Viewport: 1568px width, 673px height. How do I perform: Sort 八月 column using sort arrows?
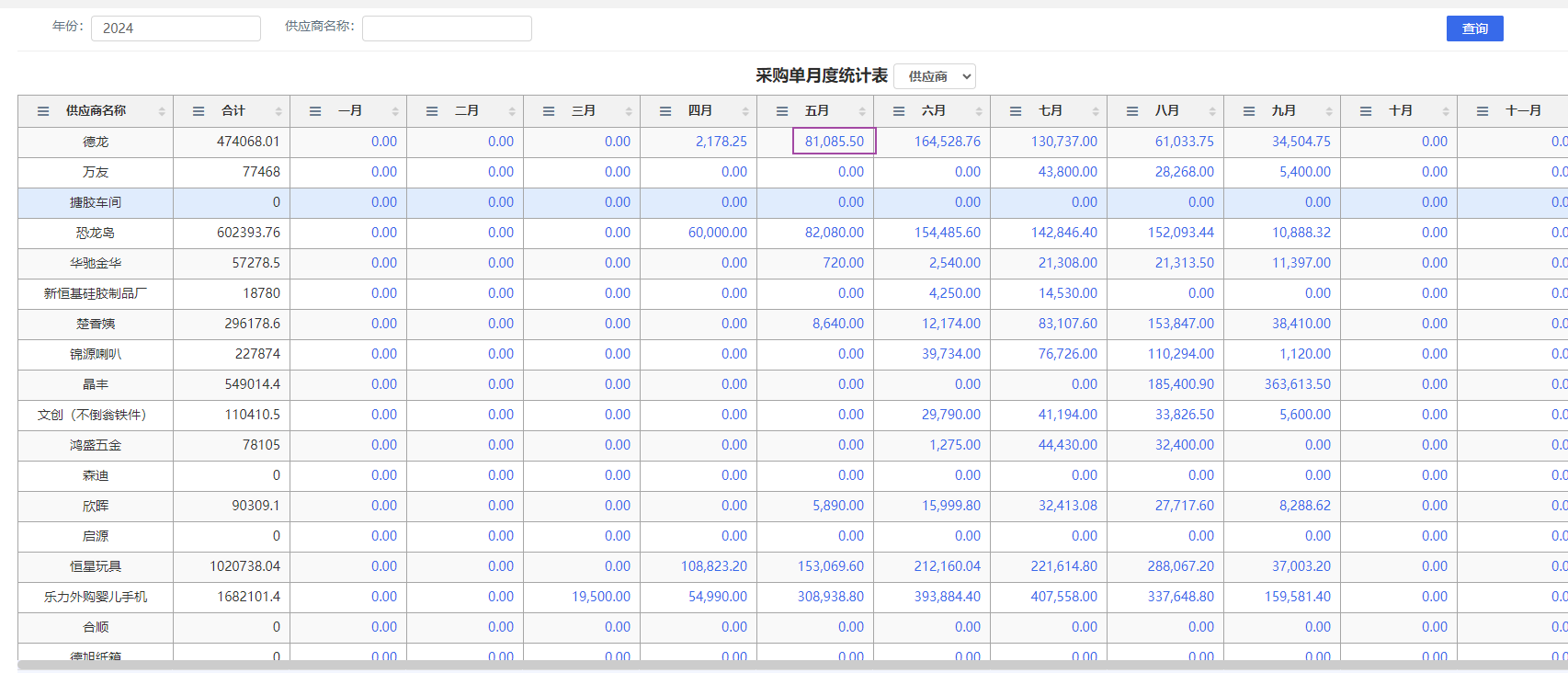coord(1212,111)
